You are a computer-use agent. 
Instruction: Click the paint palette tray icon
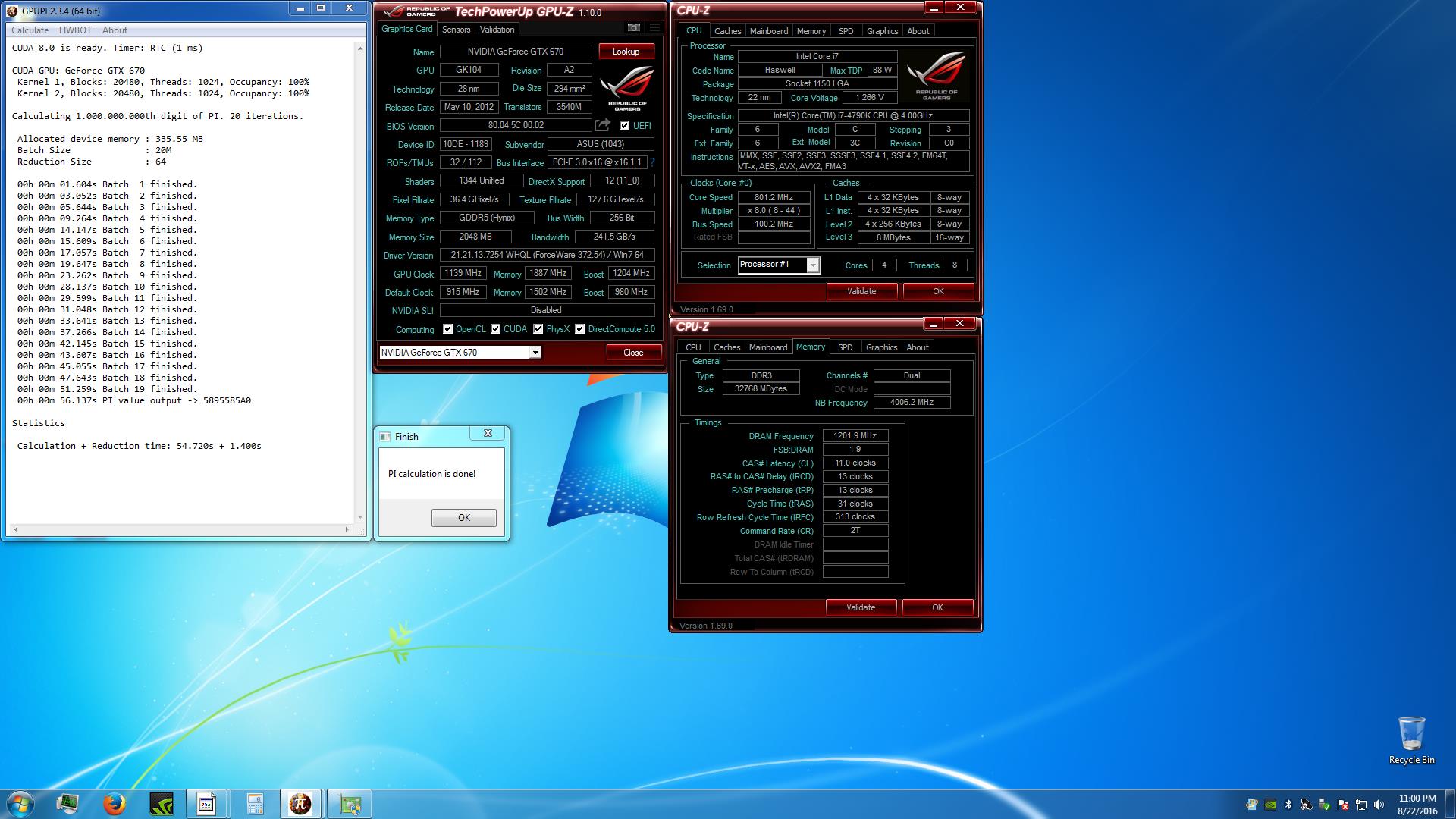[1252, 805]
